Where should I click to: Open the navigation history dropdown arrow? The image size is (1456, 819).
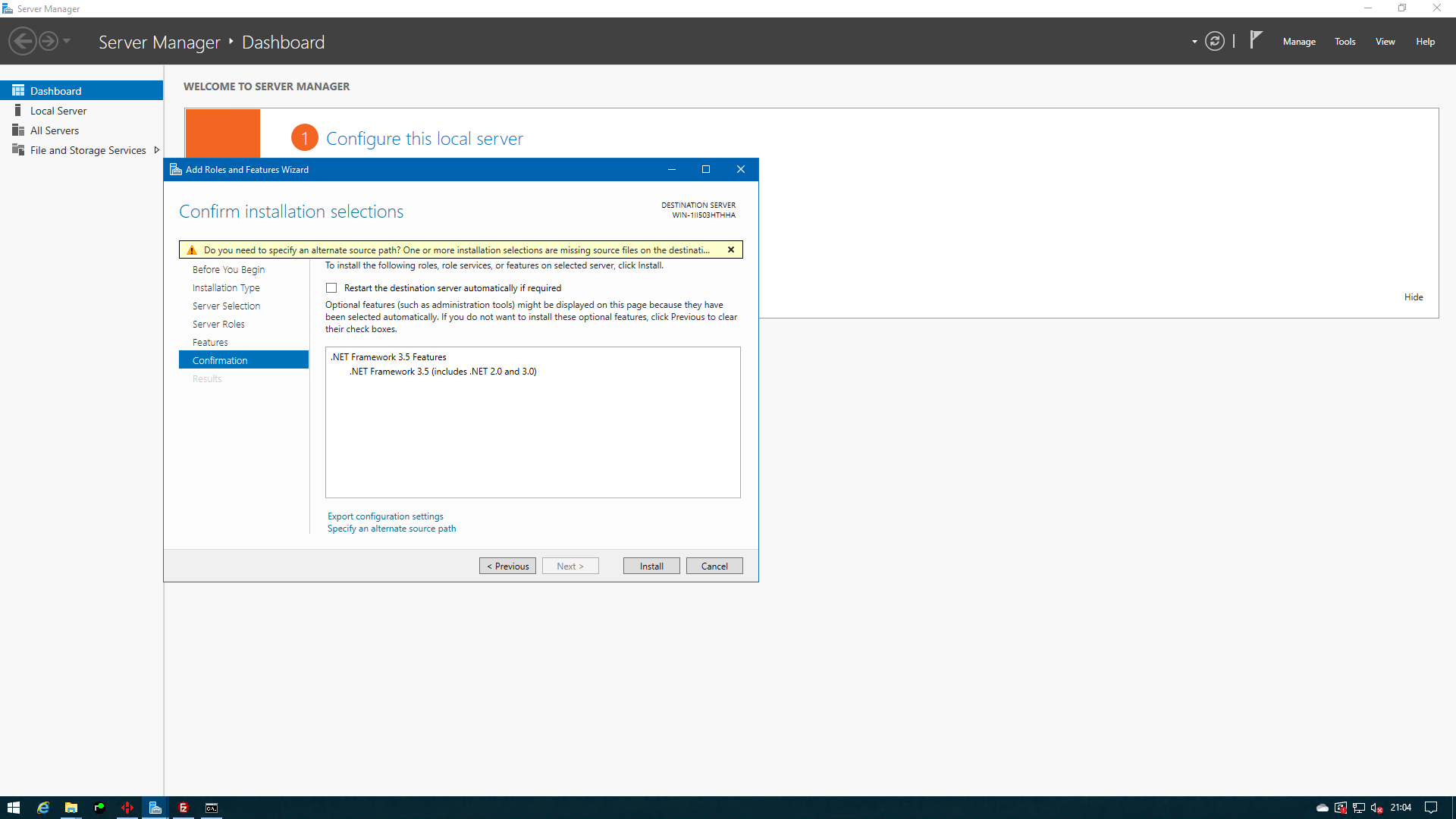pos(67,41)
